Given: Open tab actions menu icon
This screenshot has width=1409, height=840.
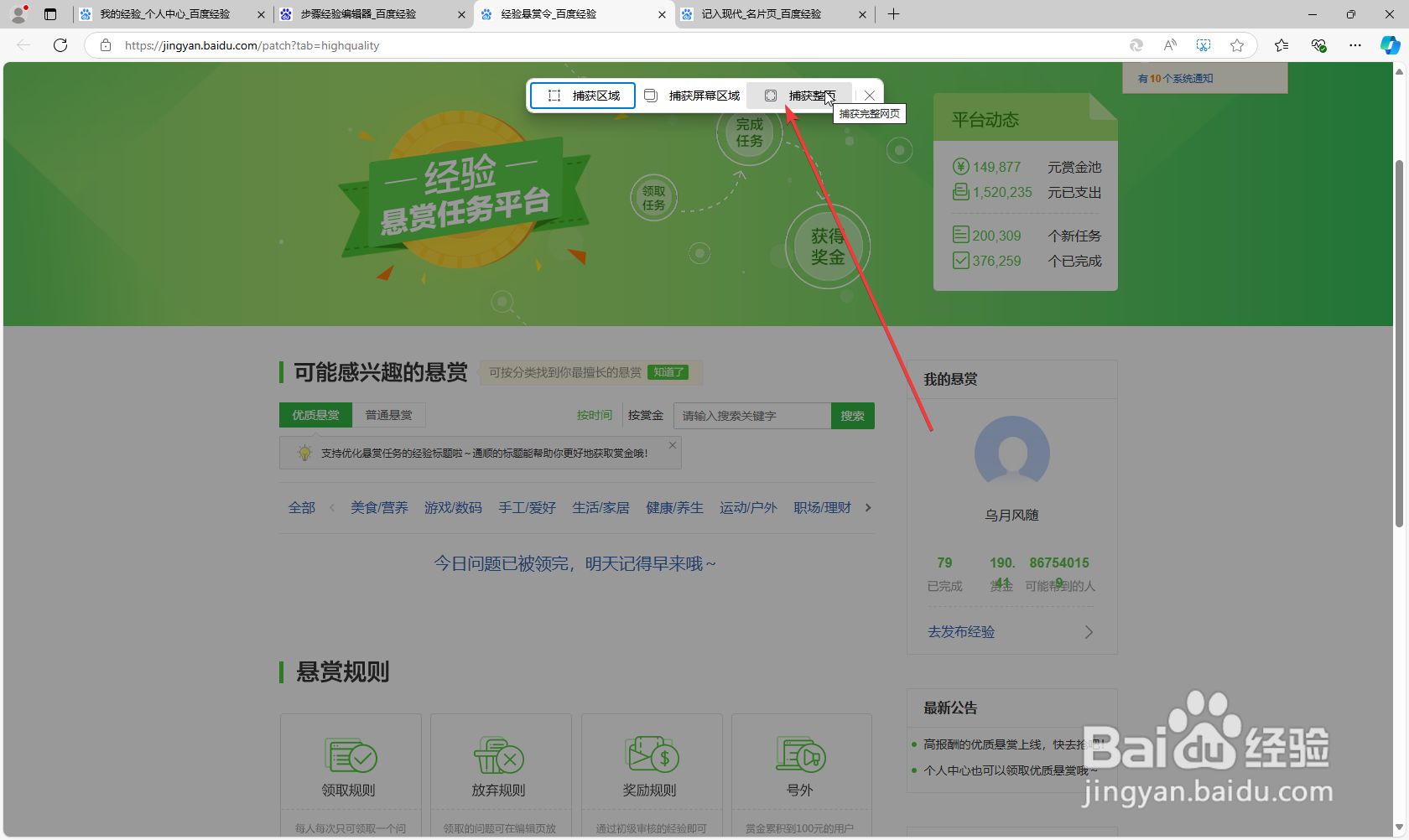Looking at the screenshot, I should point(50,14).
